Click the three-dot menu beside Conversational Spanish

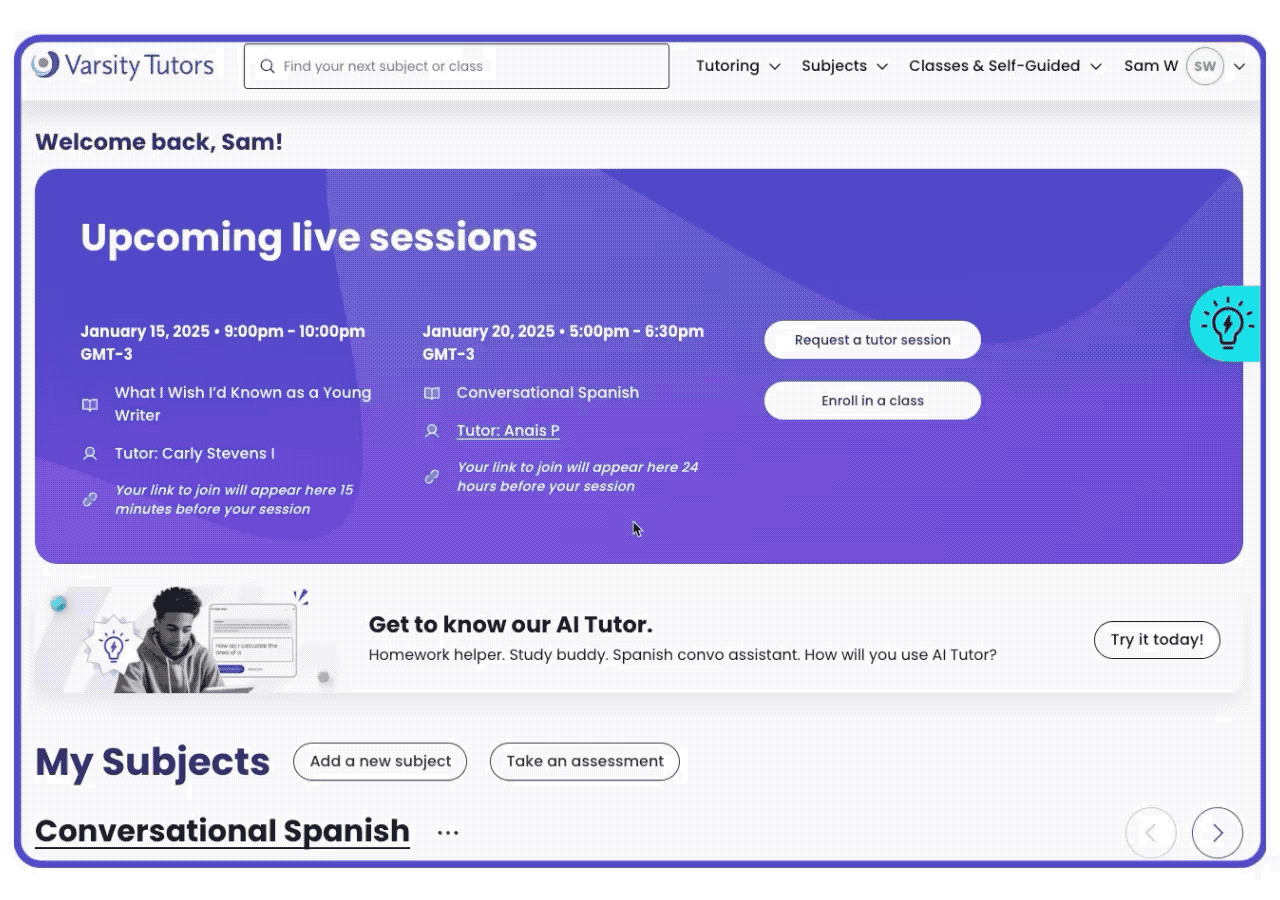click(448, 832)
